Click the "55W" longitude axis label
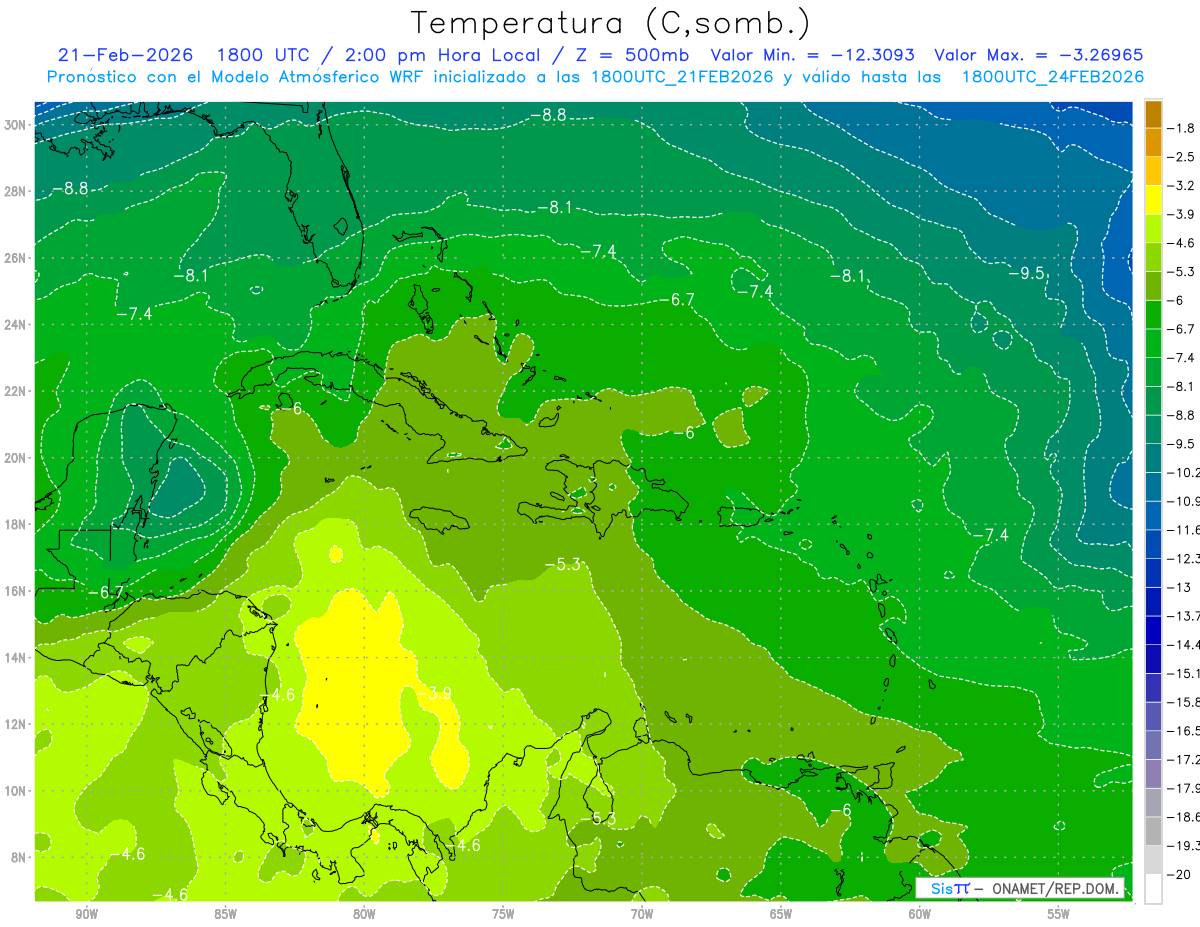The image size is (1200, 927). click(x=1059, y=914)
